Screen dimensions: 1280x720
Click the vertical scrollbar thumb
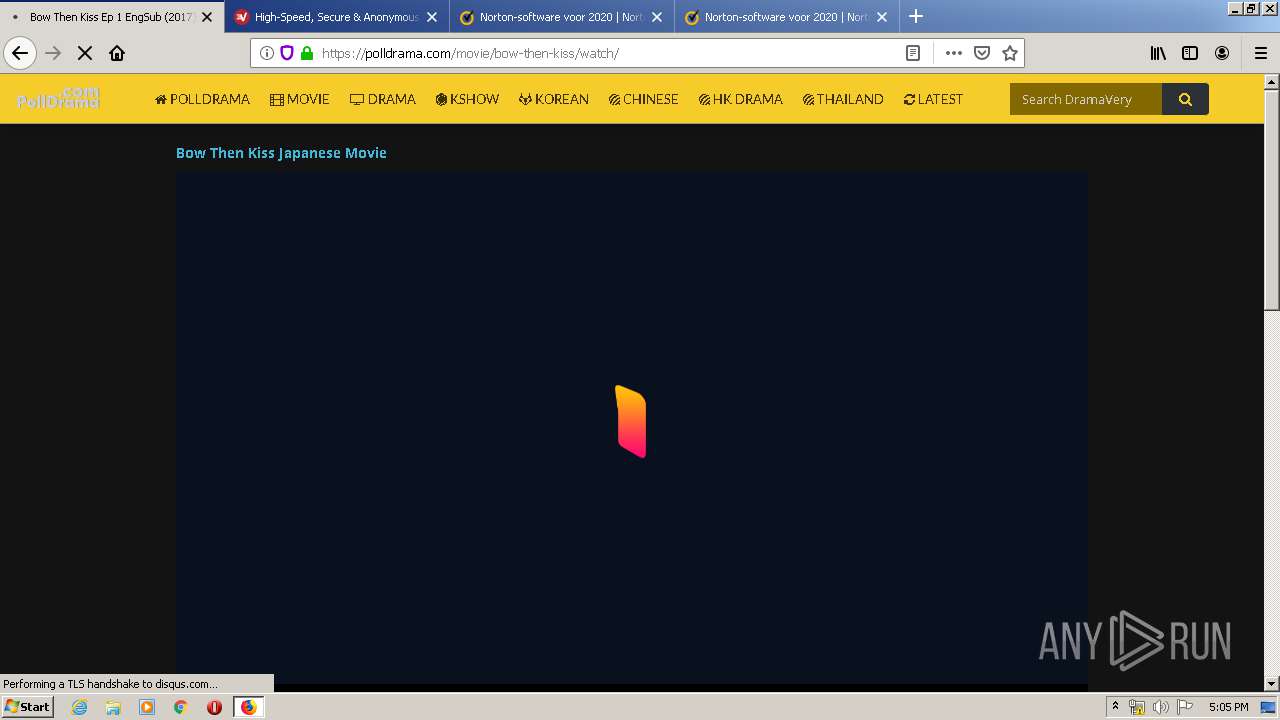(1272, 200)
